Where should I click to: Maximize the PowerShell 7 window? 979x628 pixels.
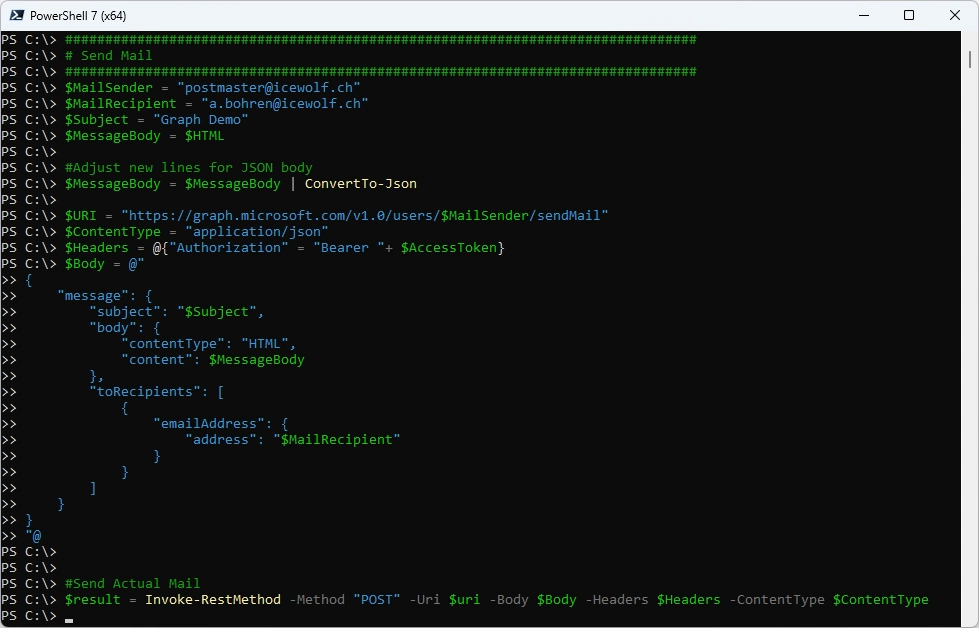(909, 15)
